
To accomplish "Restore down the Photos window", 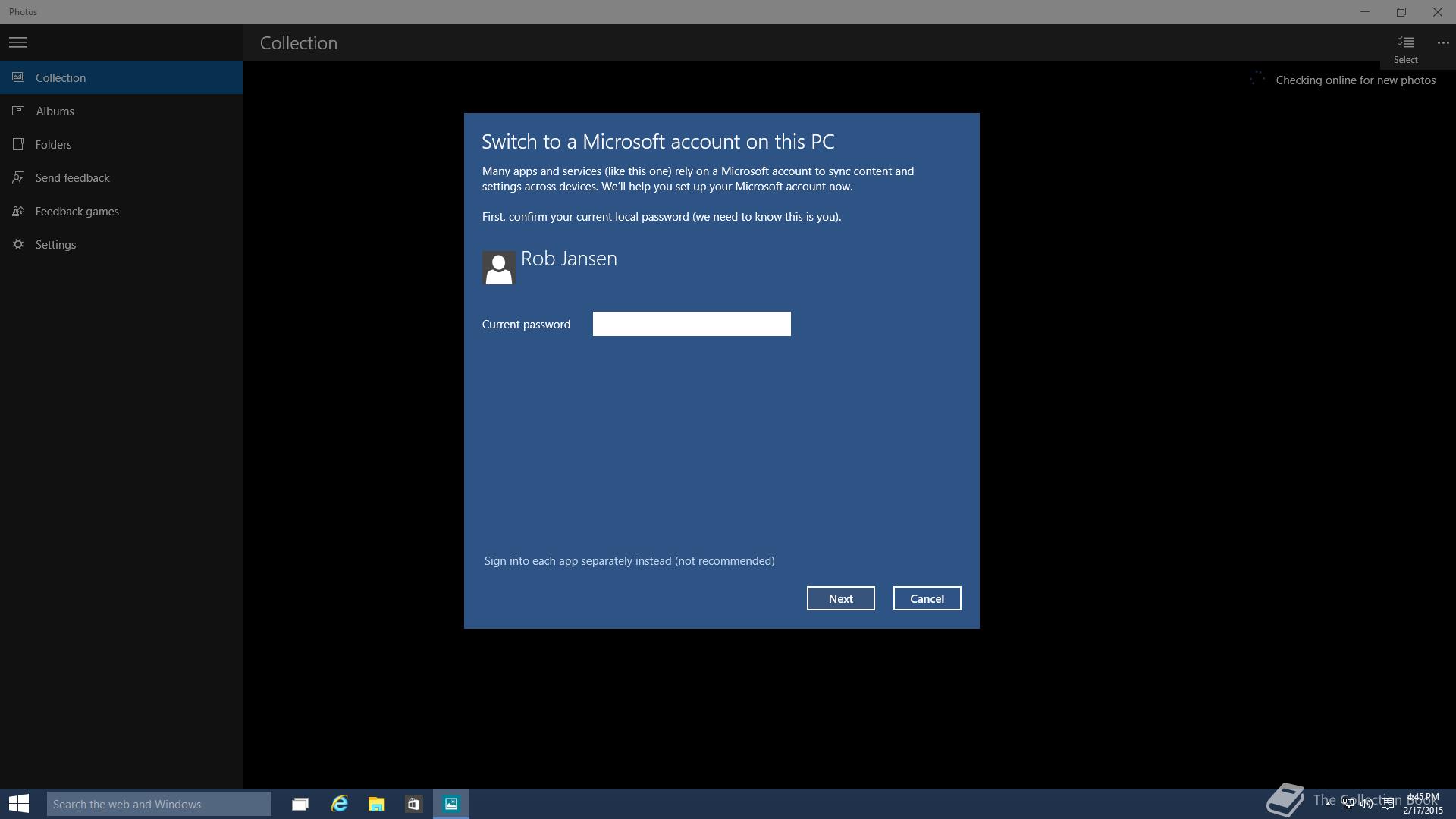I will point(1401,12).
